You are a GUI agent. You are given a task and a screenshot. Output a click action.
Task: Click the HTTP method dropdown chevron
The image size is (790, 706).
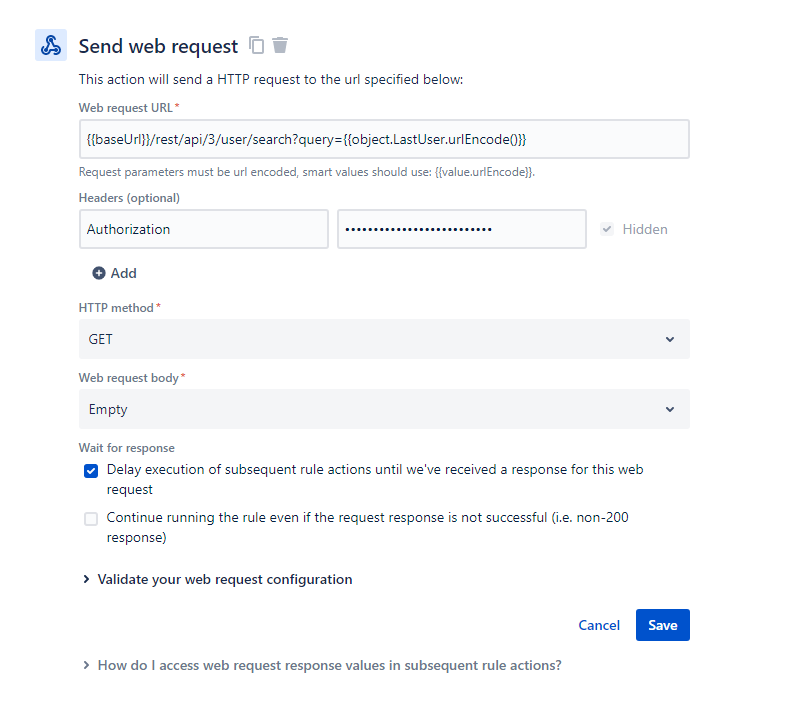tap(670, 340)
